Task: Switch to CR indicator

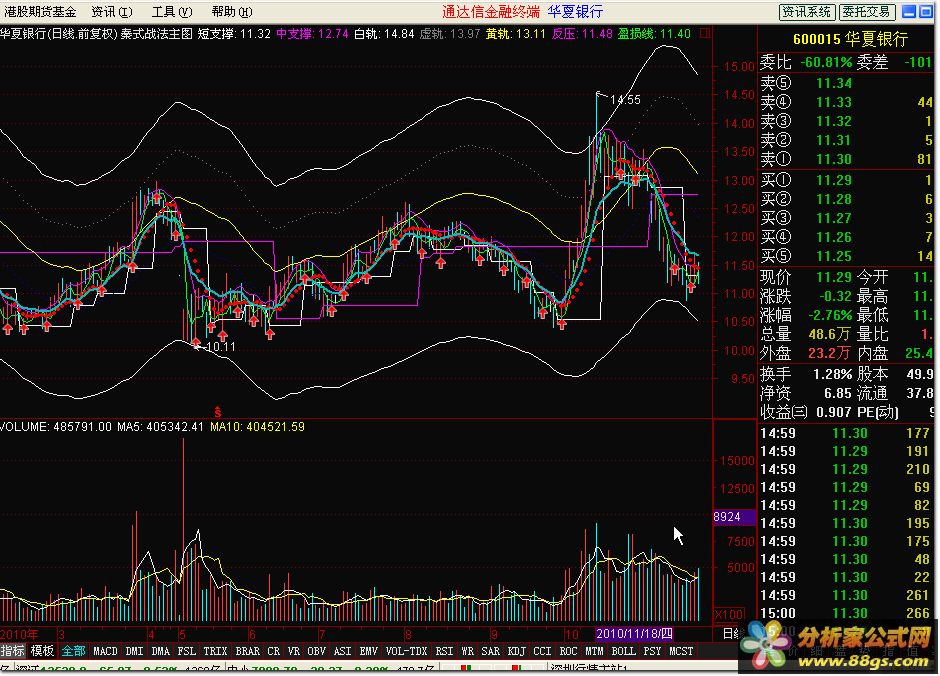Action: coord(273,651)
